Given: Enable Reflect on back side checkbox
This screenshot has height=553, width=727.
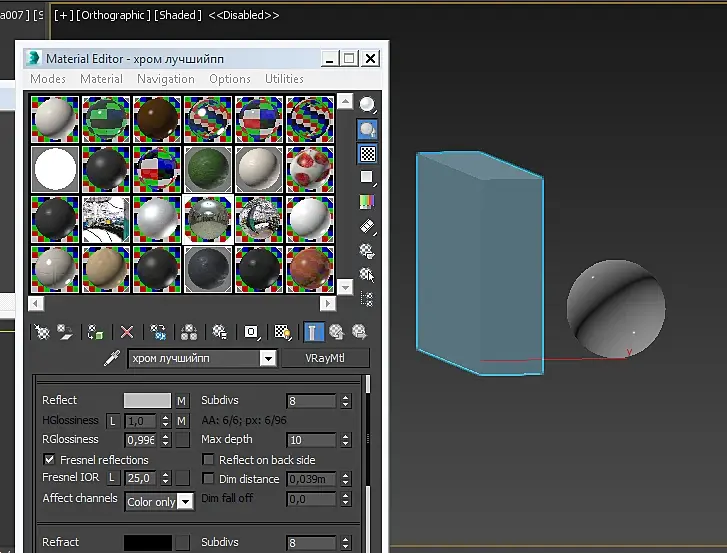Looking at the screenshot, I should pos(208,459).
